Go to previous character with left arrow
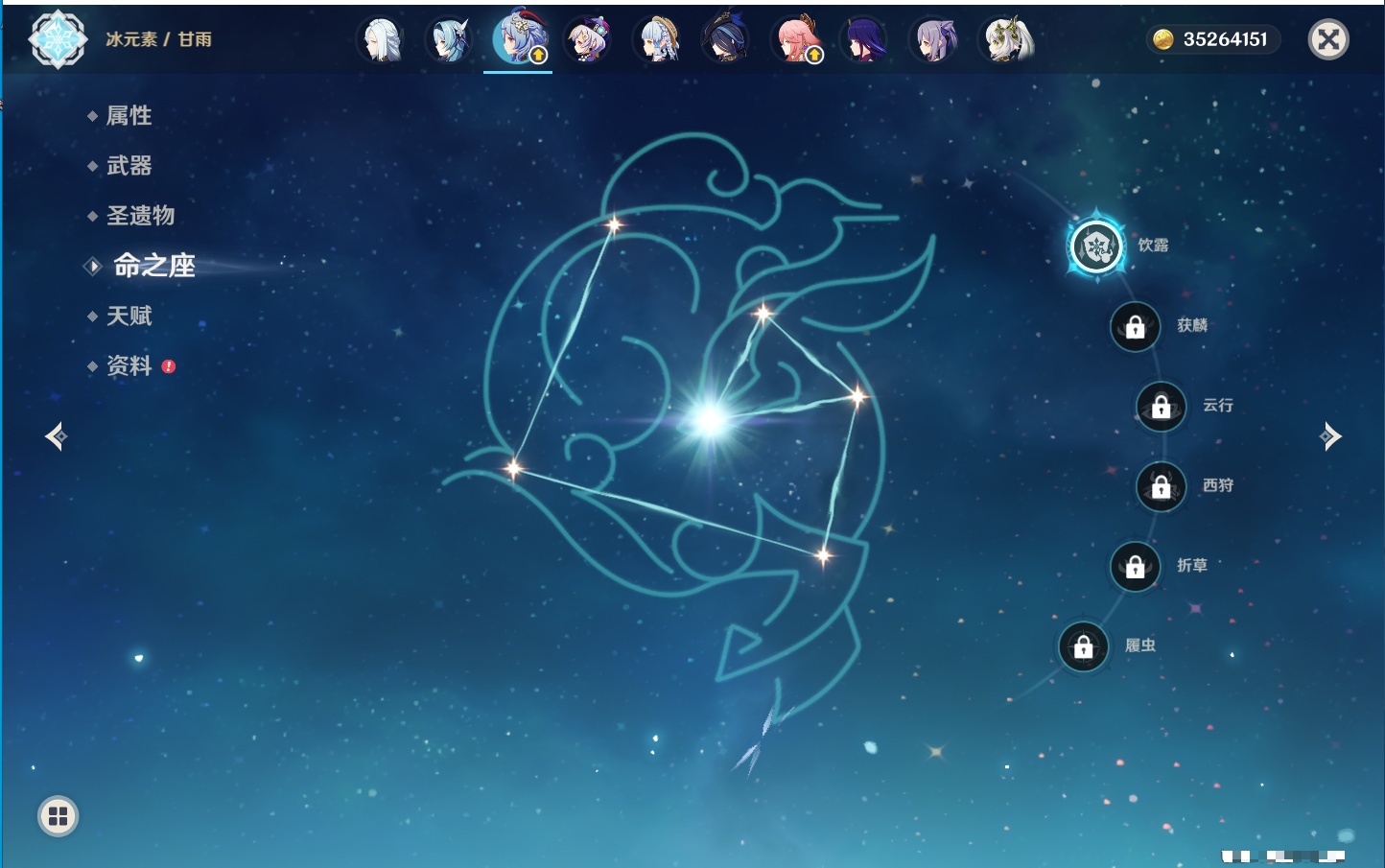This screenshot has width=1385, height=868. pos(56,436)
